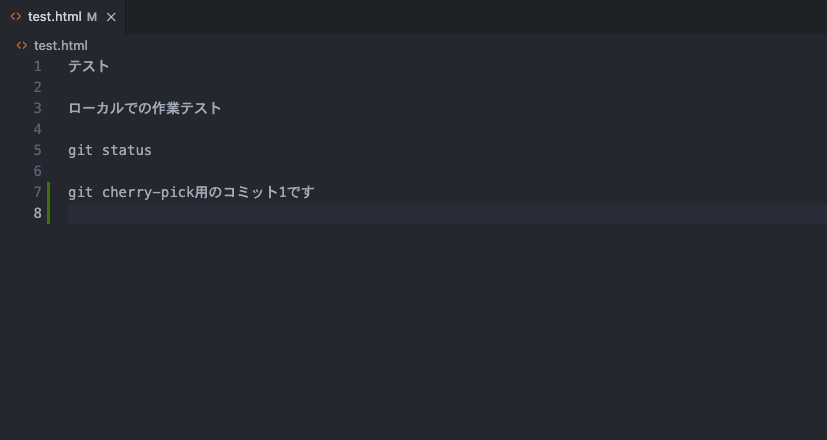This screenshot has width=827, height=440.
Task: Place cursor in 'ローカルでの作業テスト' line
Action: point(145,108)
